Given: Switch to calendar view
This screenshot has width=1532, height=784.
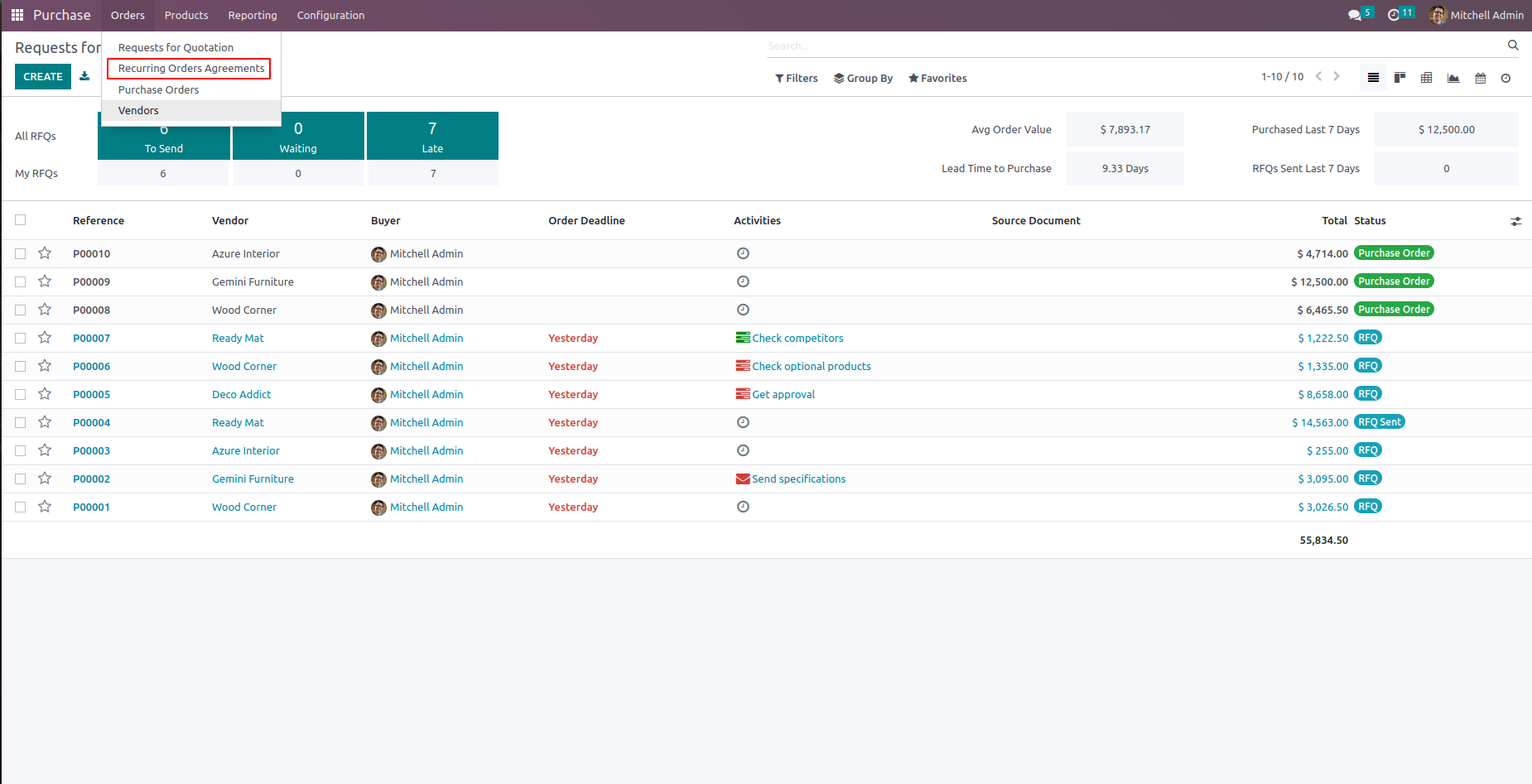Looking at the screenshot, I should tap(1481, 78).
